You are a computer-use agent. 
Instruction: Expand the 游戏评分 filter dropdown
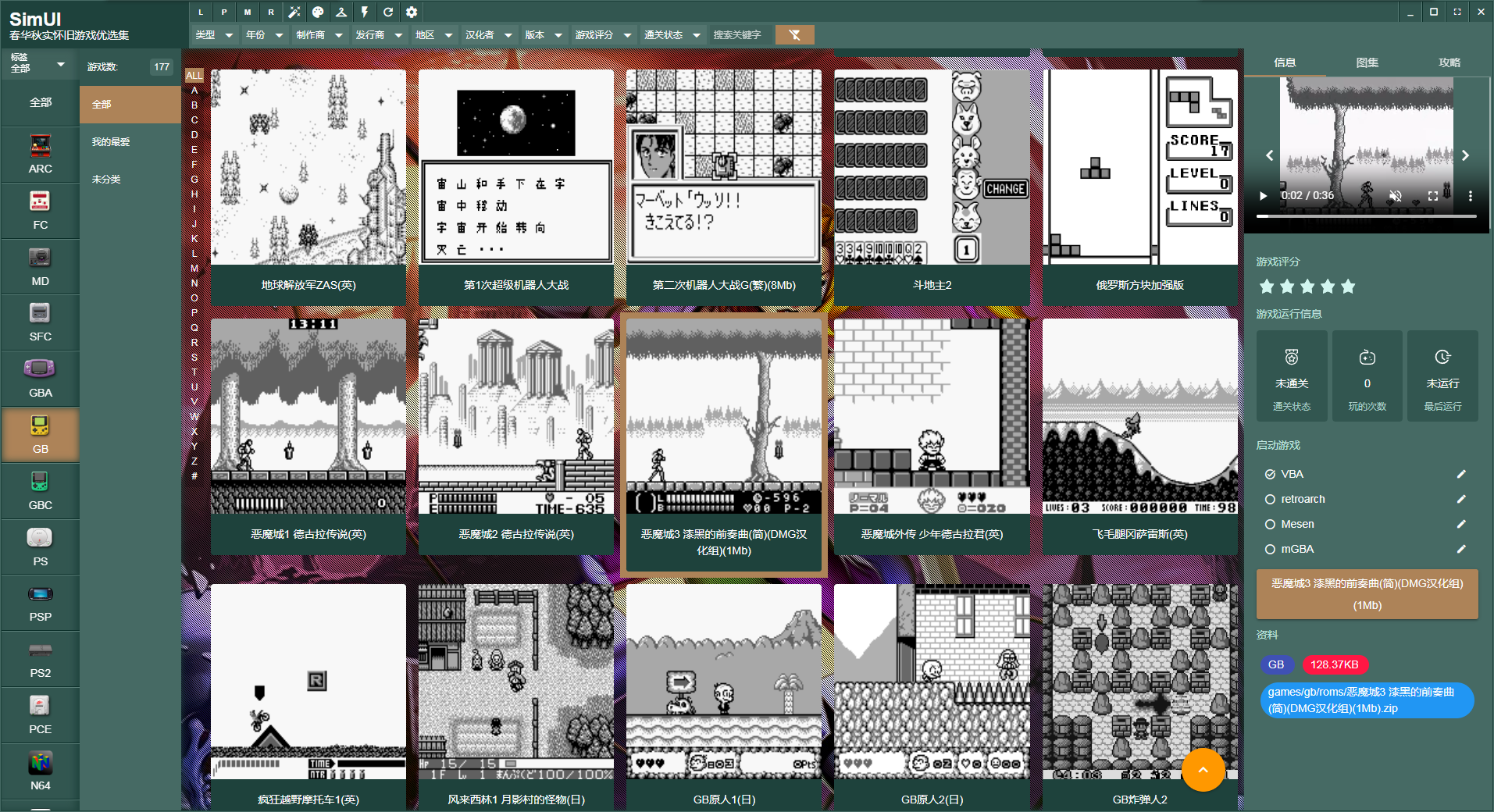[x=603, y=34]
